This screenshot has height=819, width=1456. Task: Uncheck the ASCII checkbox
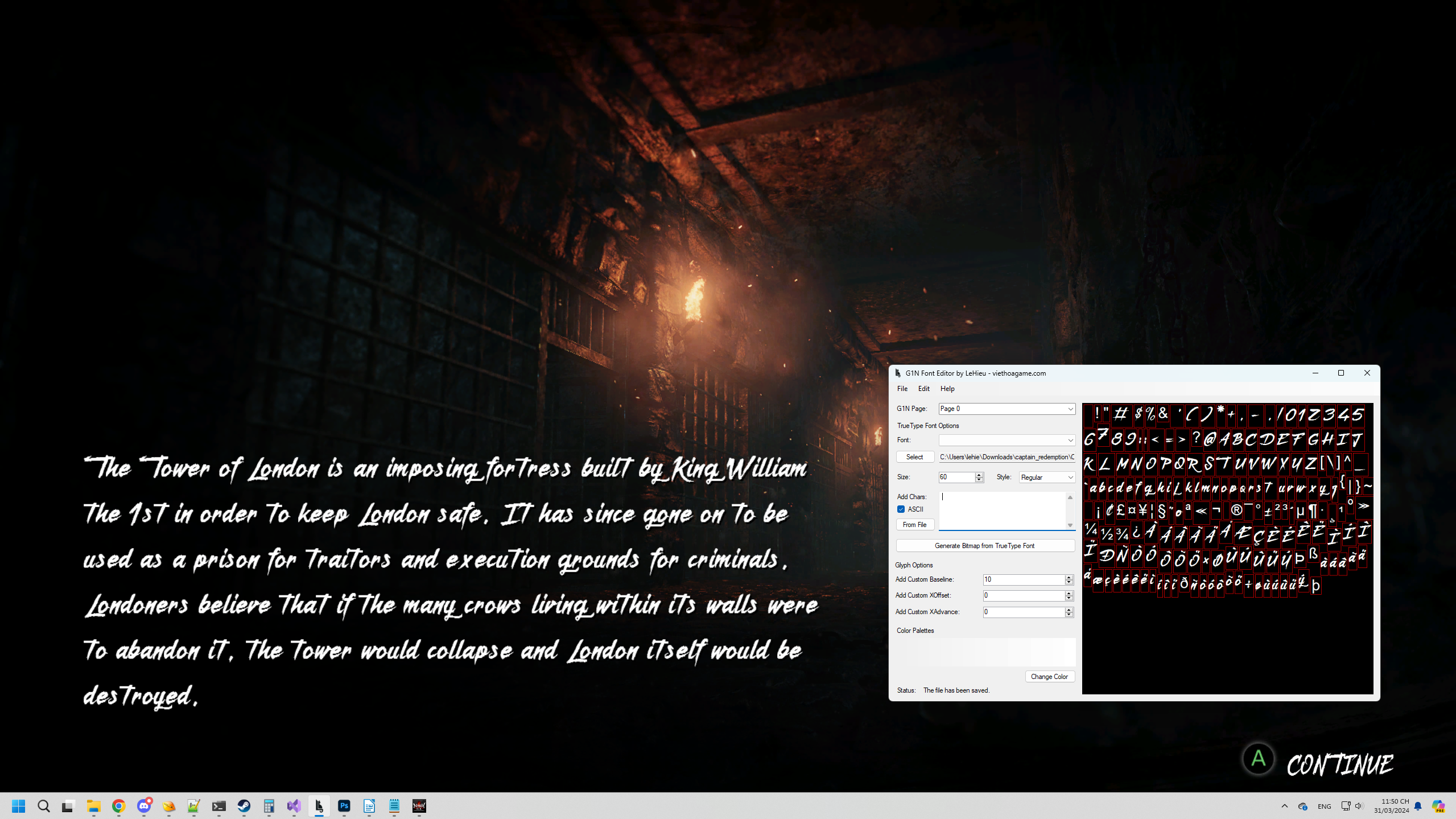click(x=901, y=509)
